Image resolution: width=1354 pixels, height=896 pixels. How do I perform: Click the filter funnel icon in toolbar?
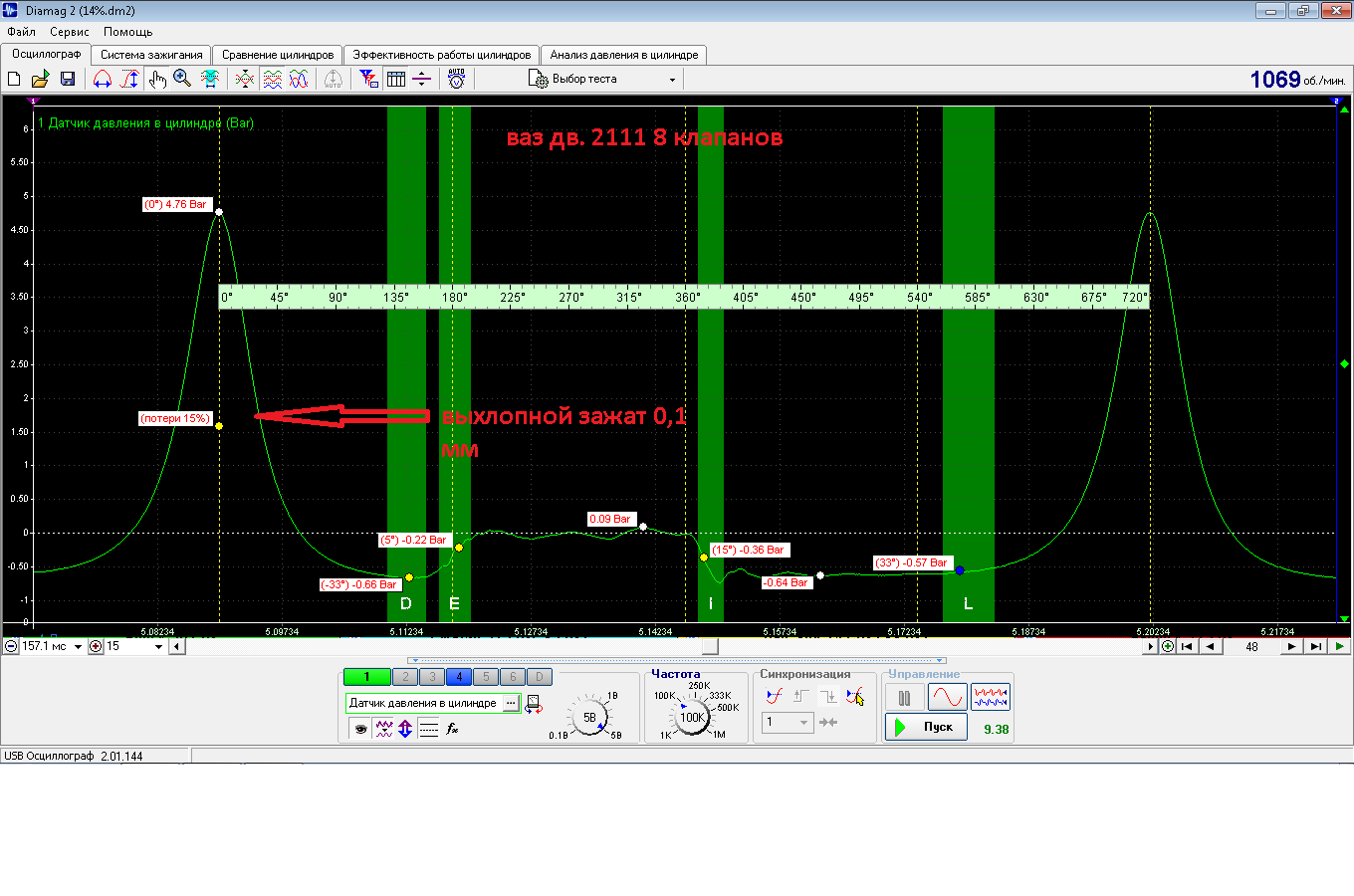[x=369, y=79]
